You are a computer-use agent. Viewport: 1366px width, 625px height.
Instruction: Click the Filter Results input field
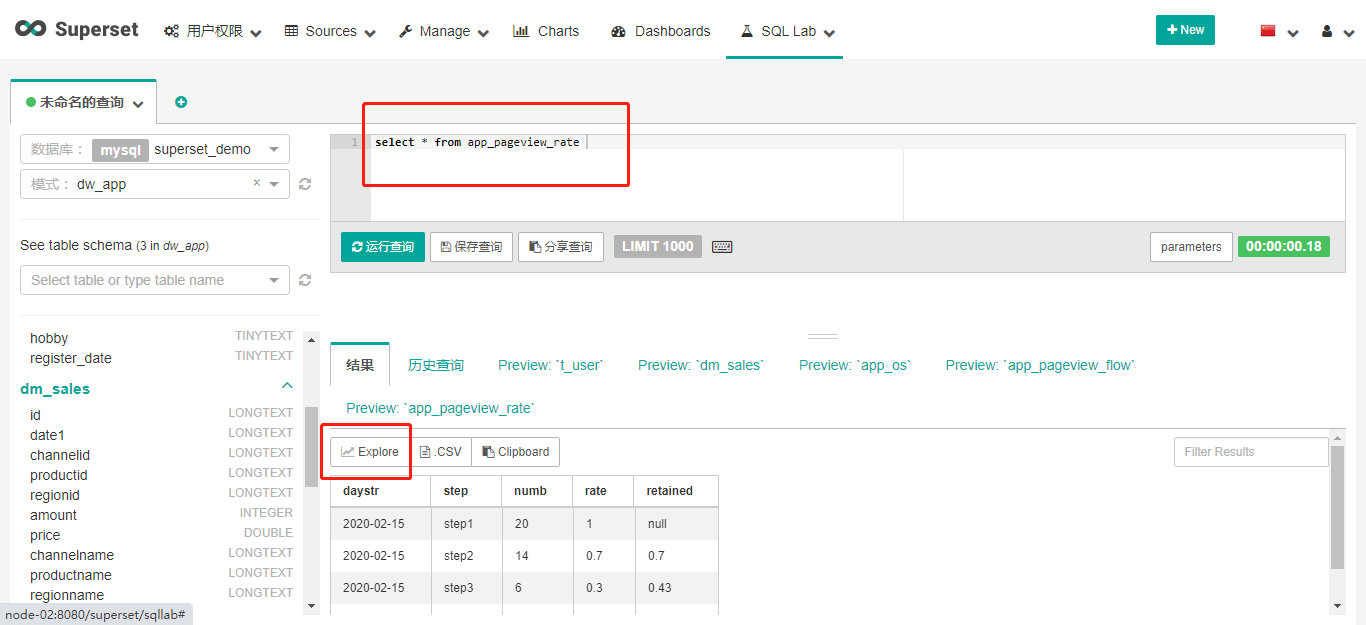(1251, 451)
